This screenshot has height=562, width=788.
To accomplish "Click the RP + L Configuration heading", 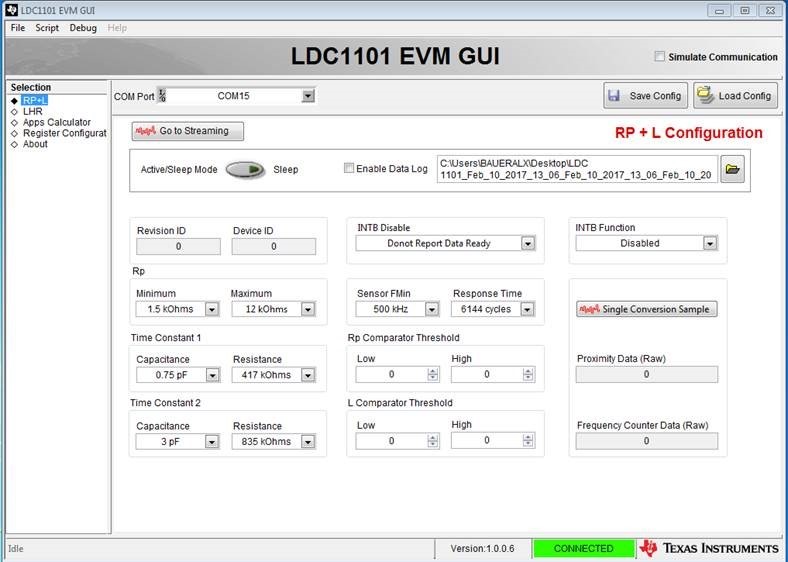I will point(688,133).
